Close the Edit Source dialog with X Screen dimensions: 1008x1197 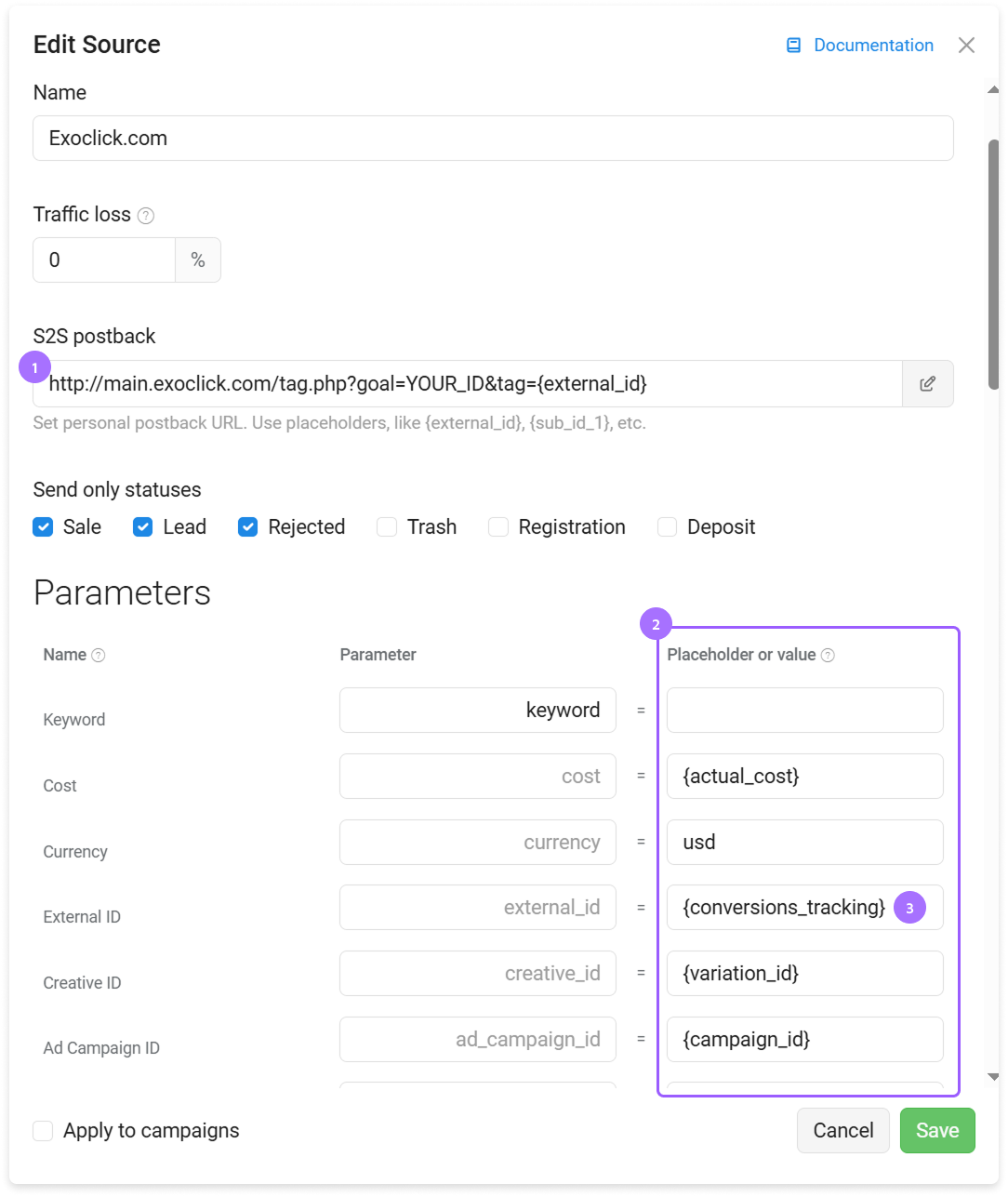point(966,46)
